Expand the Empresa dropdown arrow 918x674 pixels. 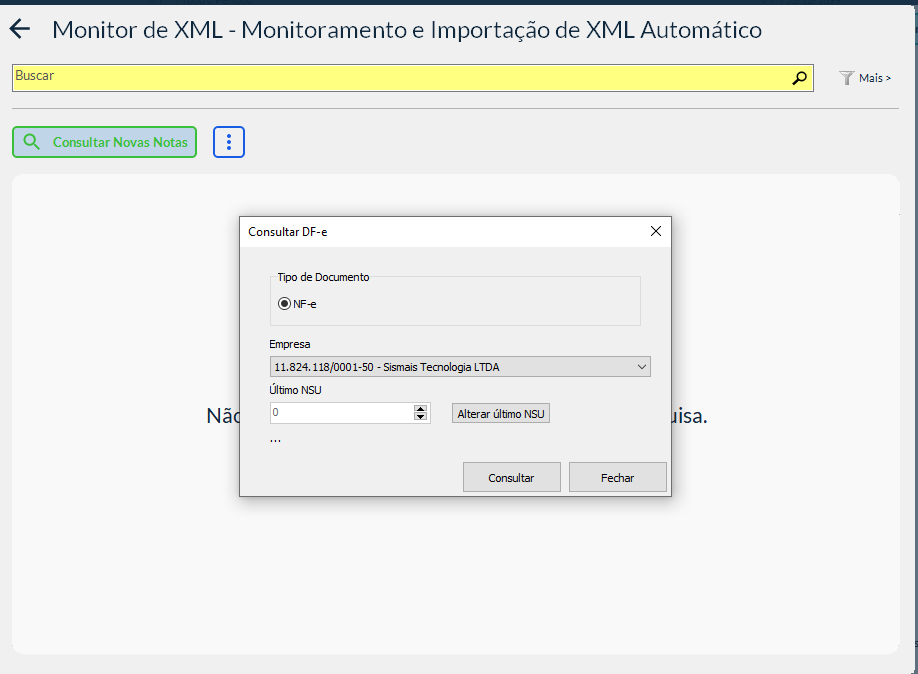pos(641,367)
